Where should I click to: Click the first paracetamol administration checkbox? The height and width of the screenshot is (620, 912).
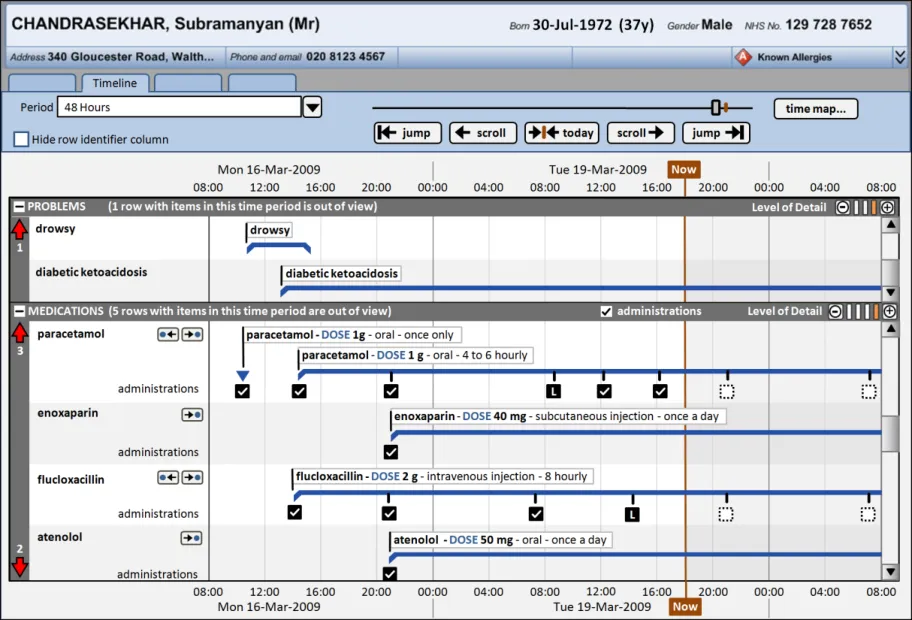242,391
